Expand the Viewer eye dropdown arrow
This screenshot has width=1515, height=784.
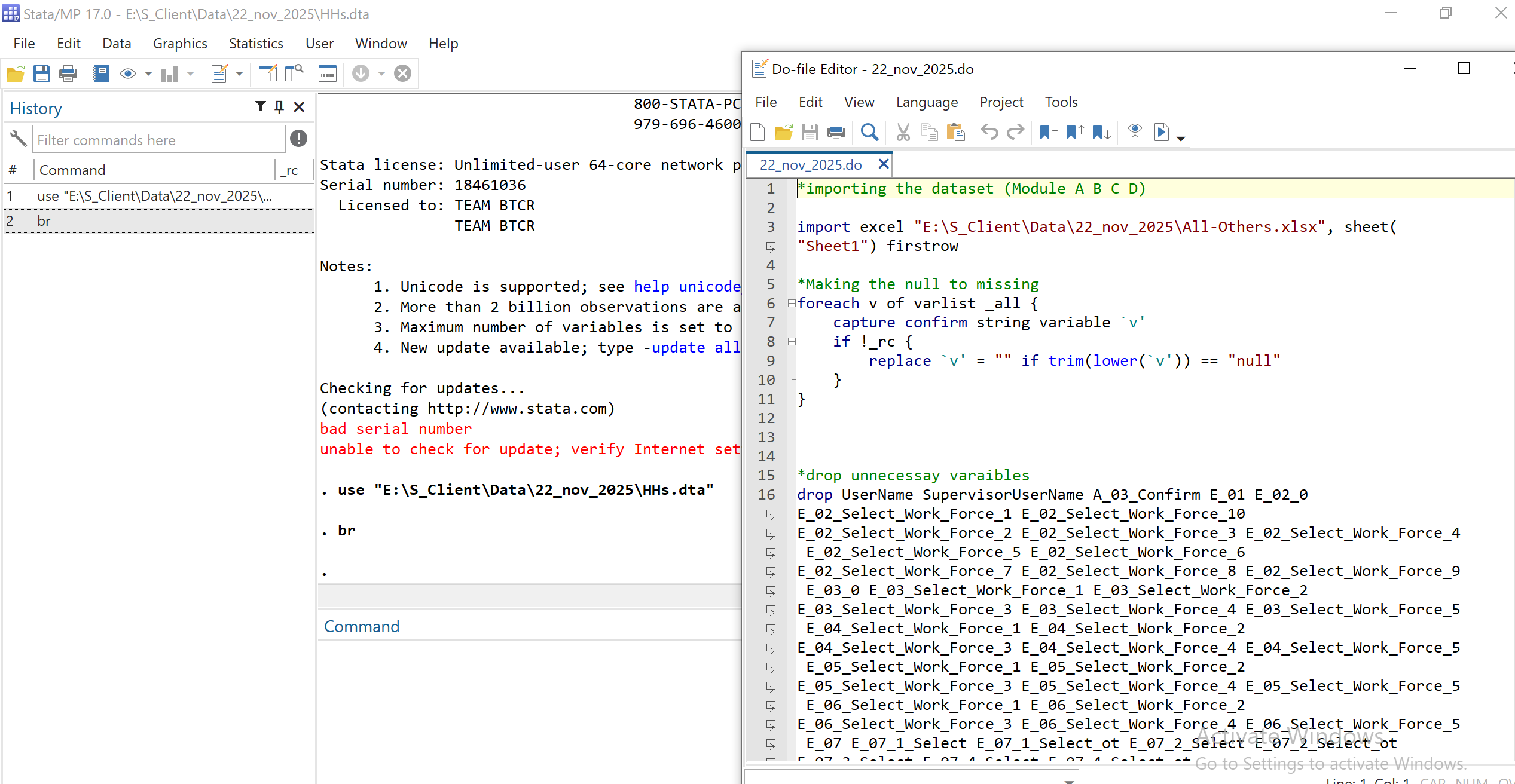[148, 74]
